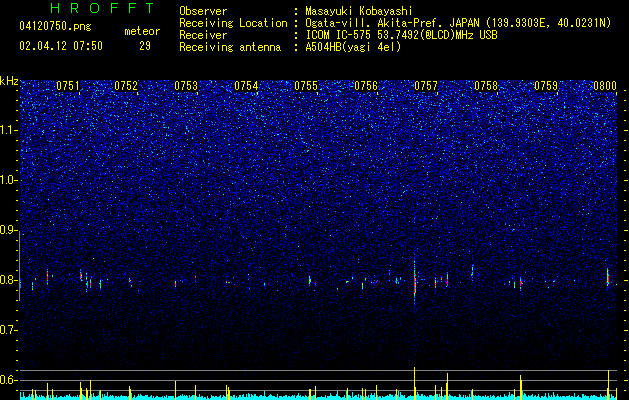Click the date stamp 02.04.12 07:50
This screenshot has width=629, height=400.
pyautogui.click(x=61, y=46)
